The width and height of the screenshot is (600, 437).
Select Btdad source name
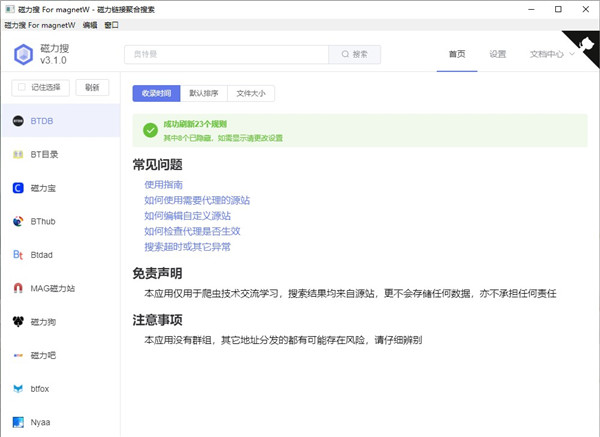click(41, 255)
